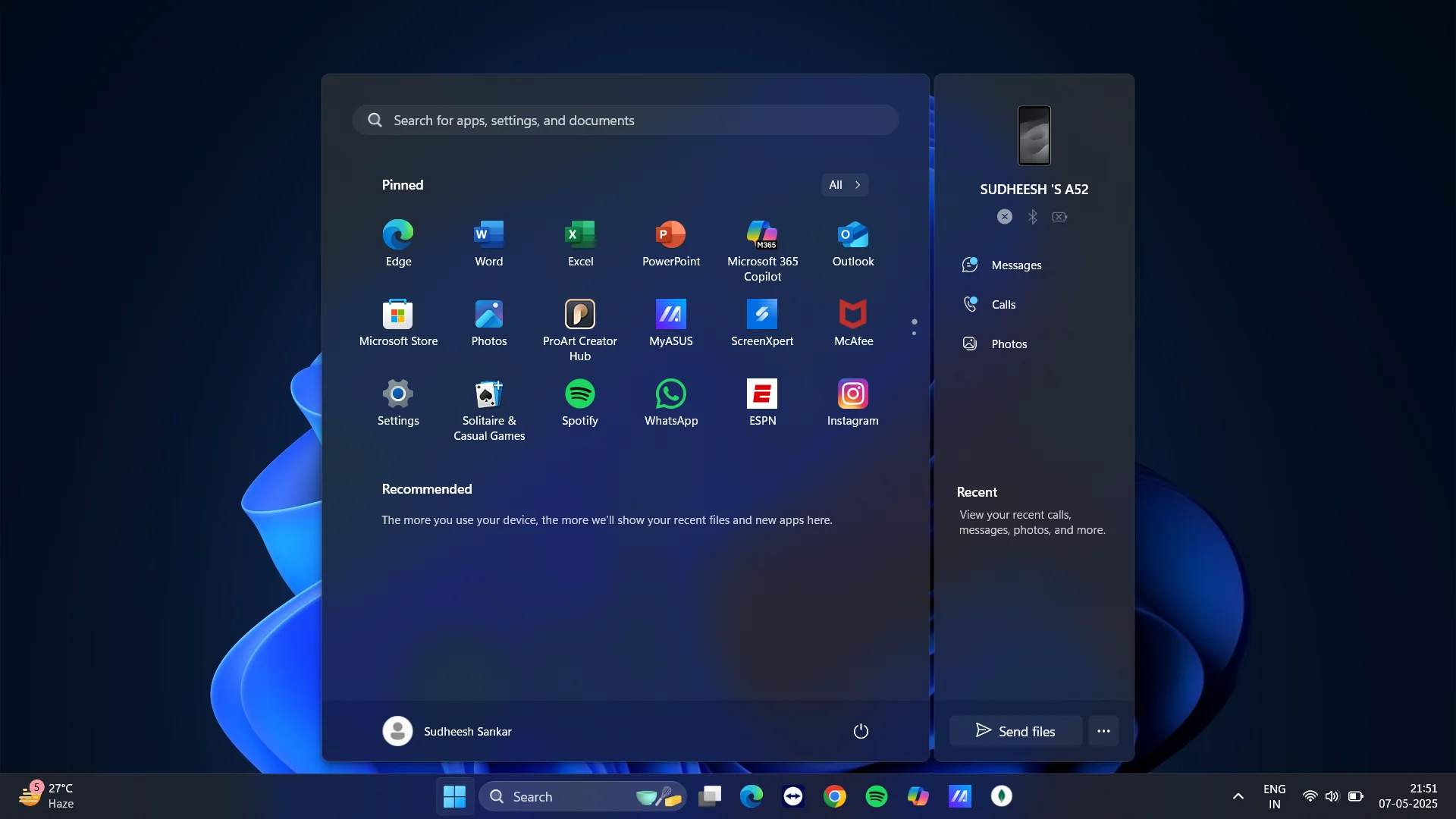The width and height of the screenshot is (1456, 819).
Task: Click the Windows Start button
Action: coord(454,796)
